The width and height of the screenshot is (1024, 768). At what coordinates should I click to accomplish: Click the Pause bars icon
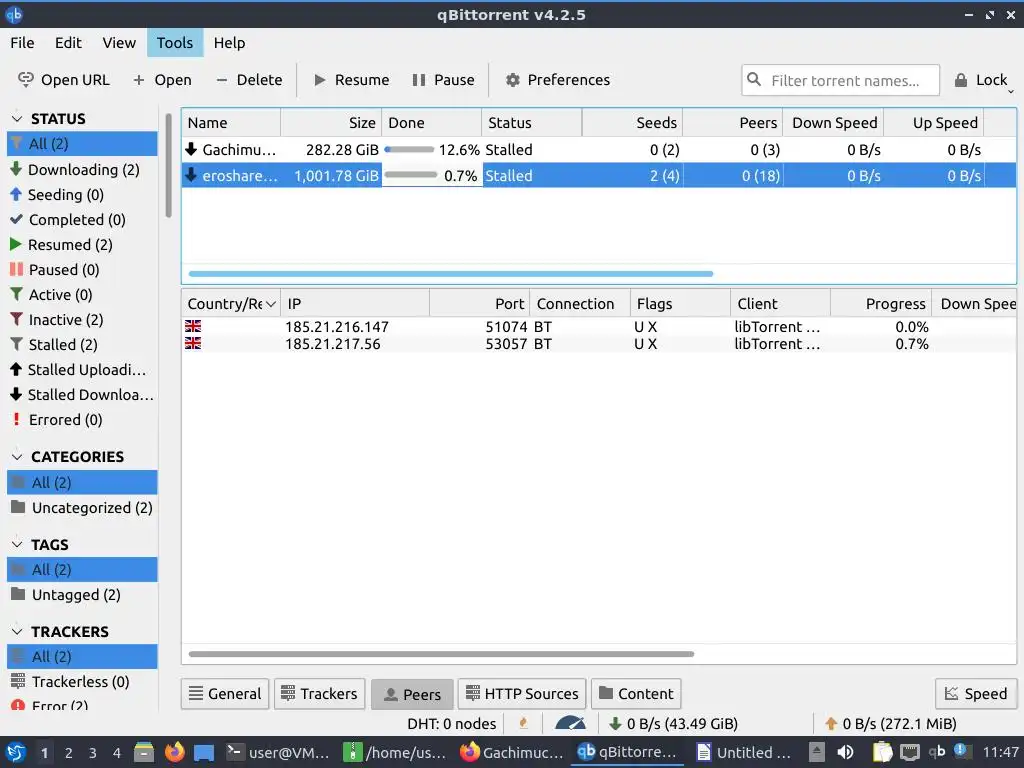(x=419, y=80)
